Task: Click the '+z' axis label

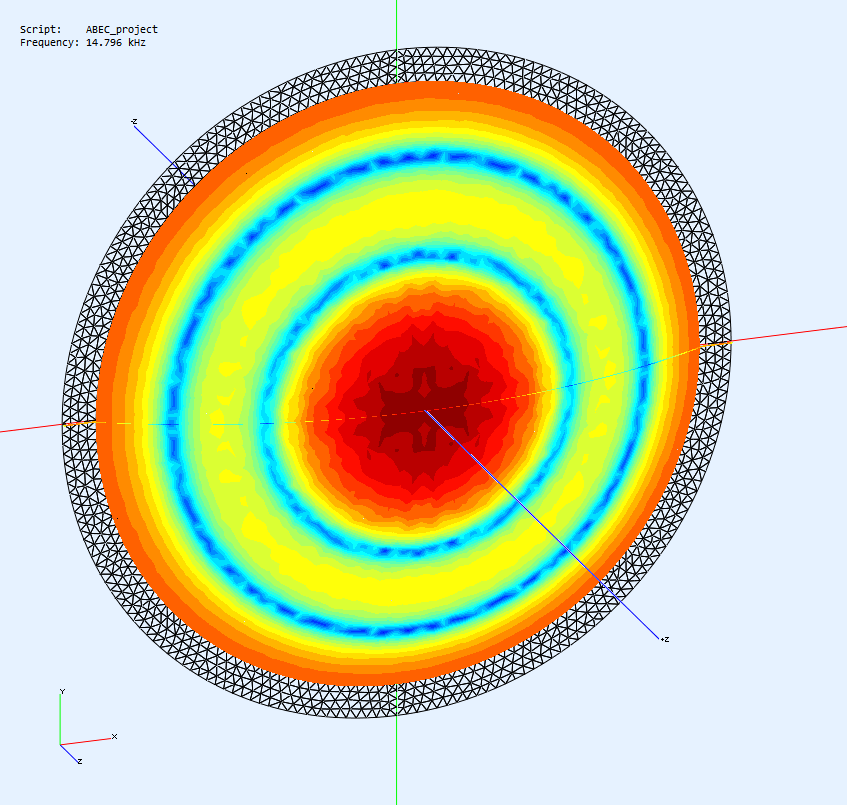Action: [x=665, y=639]
